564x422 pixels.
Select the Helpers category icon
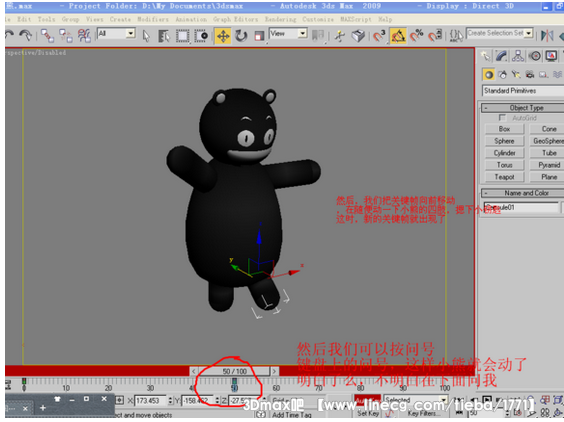pos(543,75)
